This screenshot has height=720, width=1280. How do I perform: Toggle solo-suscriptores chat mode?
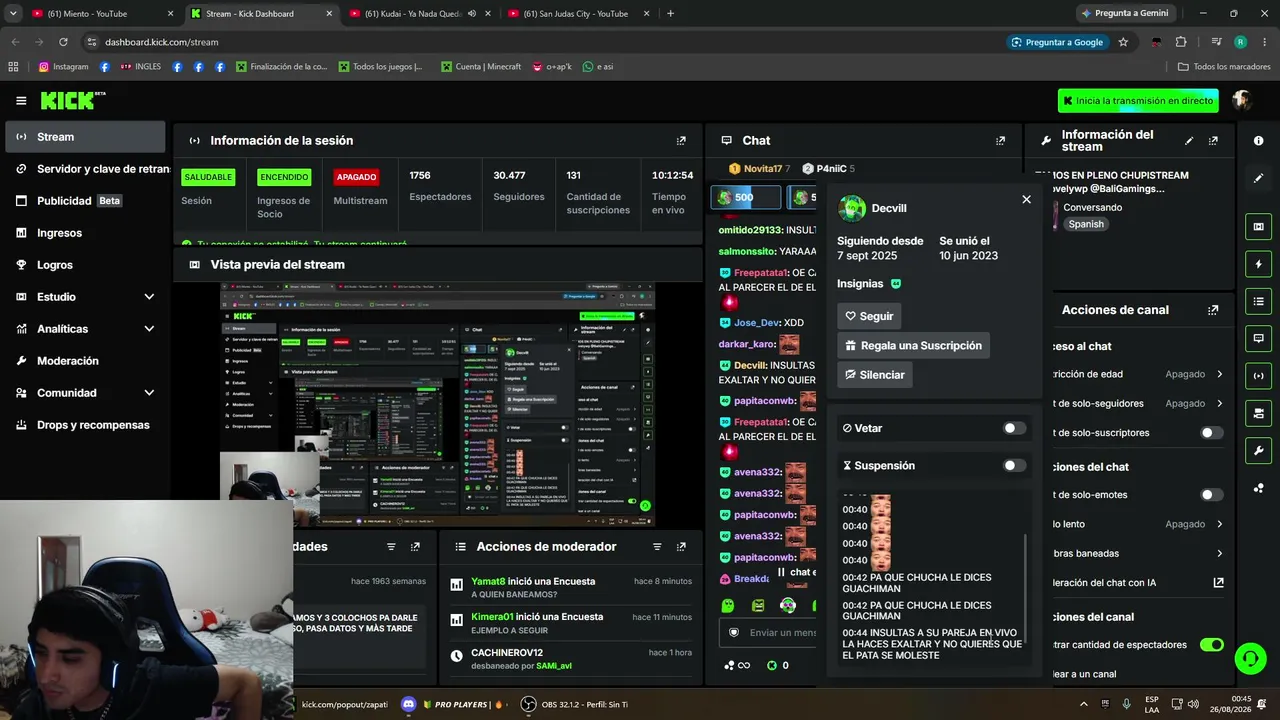1211,433
